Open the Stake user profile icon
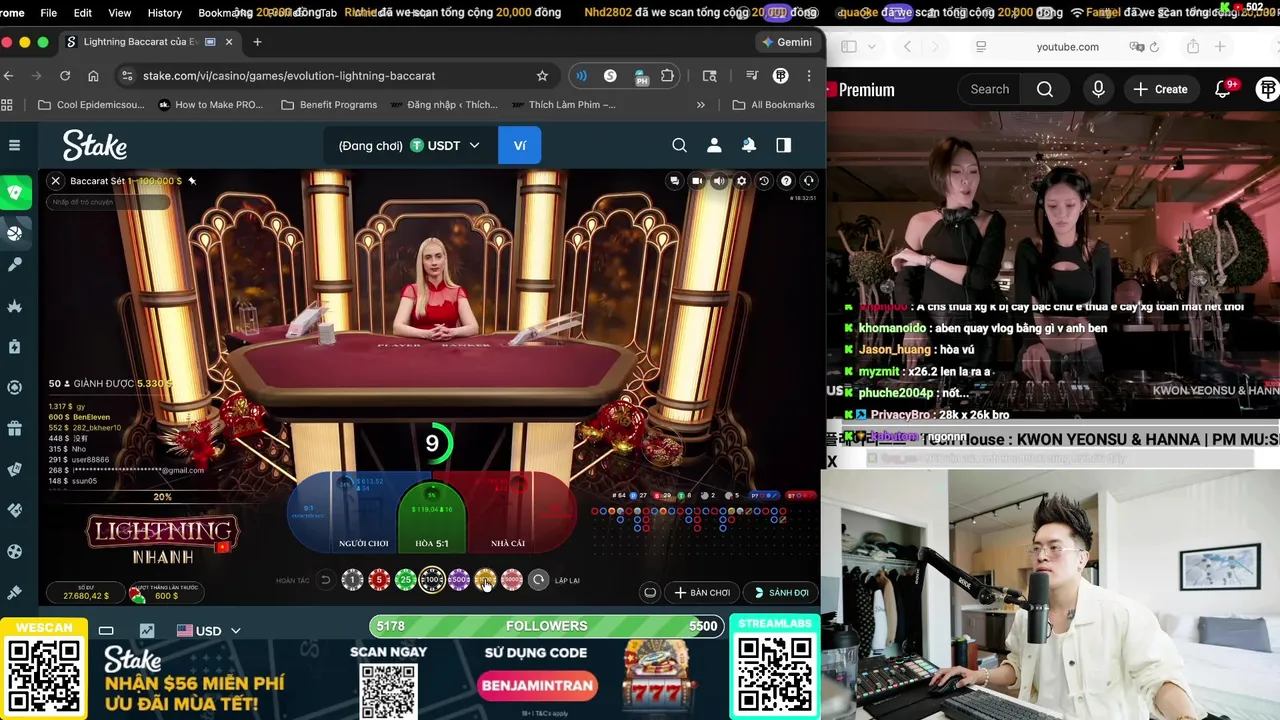Viewport: 1280px width, 720px height. (x=714, y=145)
